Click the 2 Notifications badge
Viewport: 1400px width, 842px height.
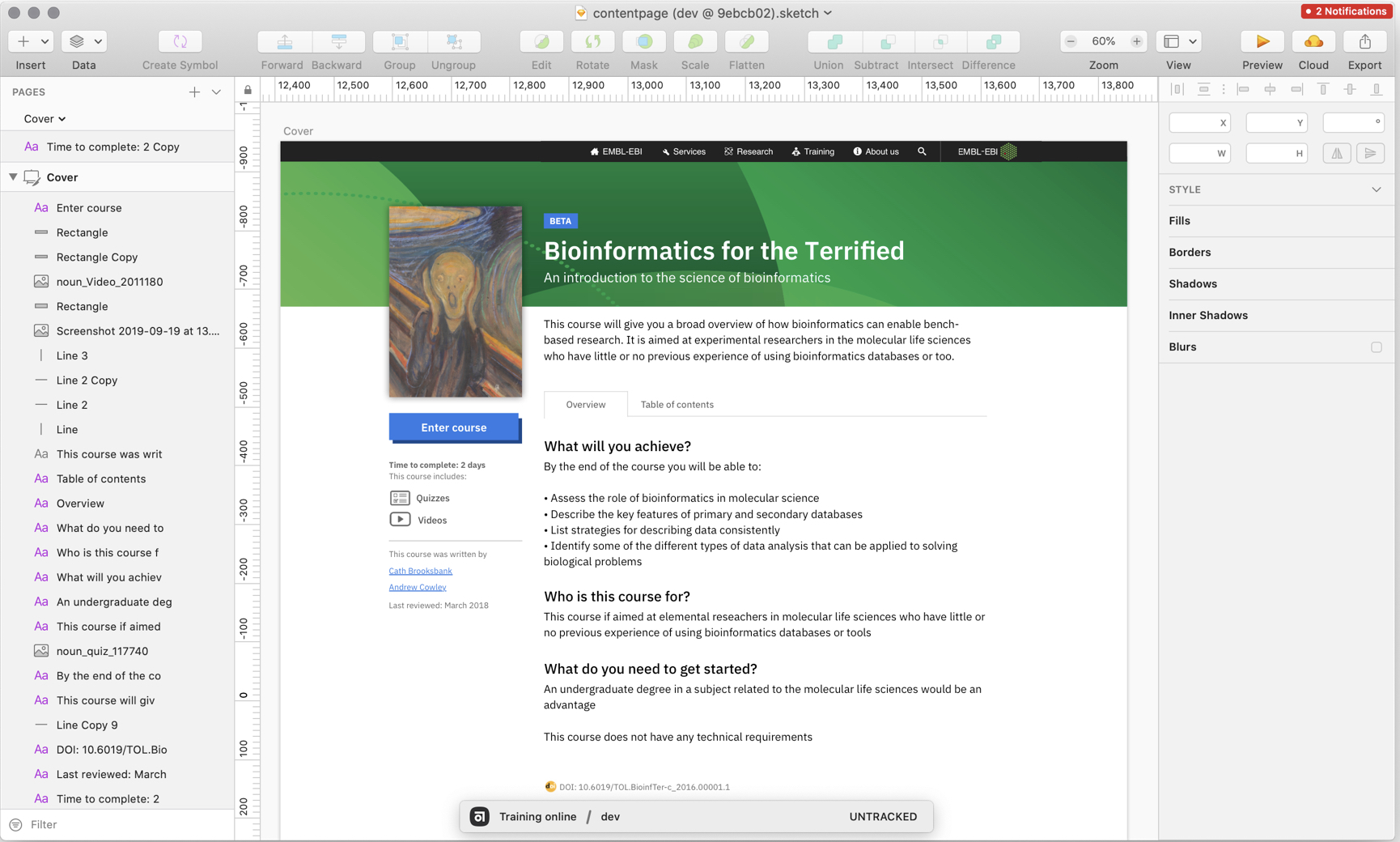pos(1346,11)
